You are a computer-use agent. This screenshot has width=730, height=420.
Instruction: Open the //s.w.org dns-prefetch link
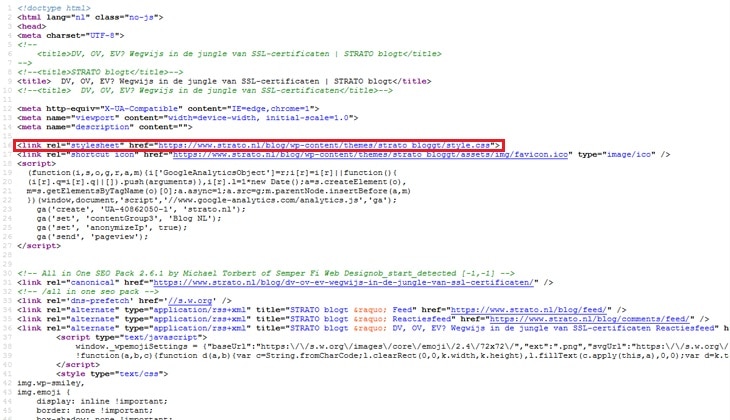pyautogui.click(x=190, y=301)
